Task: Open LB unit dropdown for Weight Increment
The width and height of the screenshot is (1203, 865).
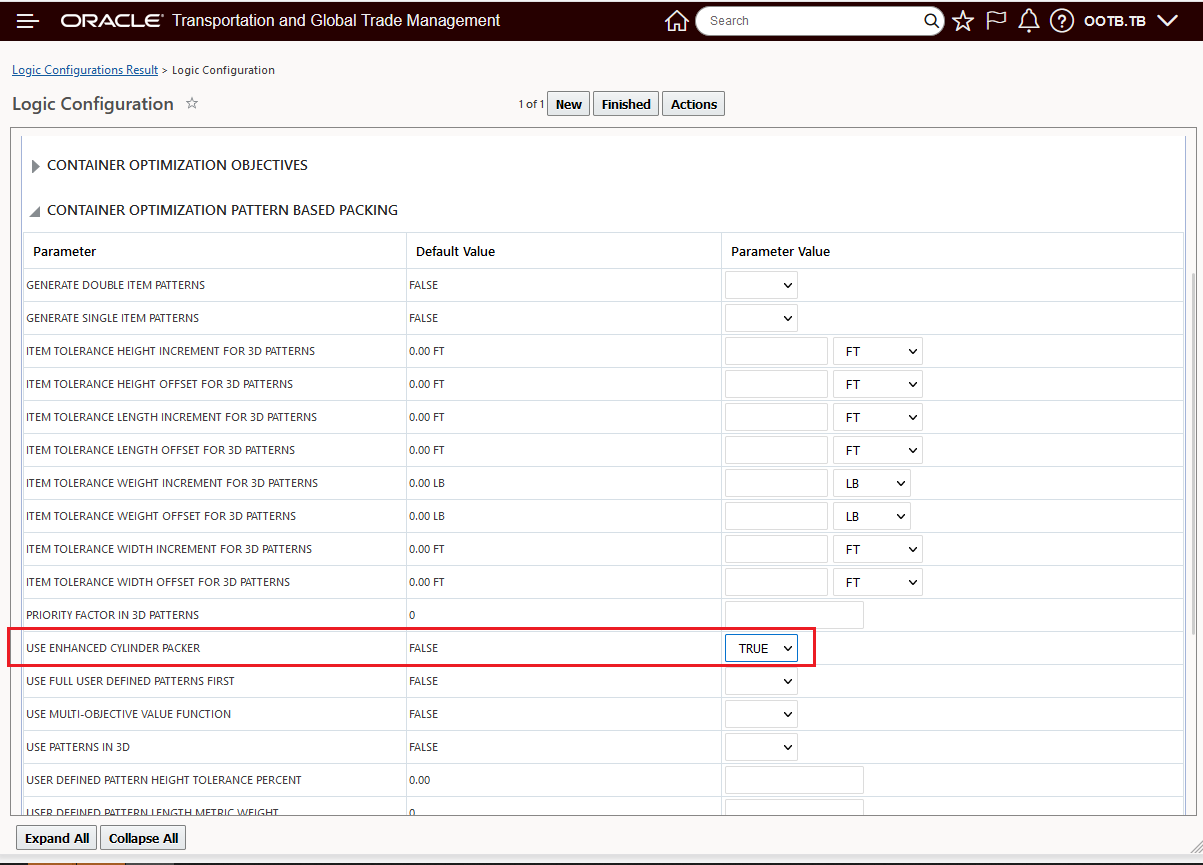Action: 872,483
